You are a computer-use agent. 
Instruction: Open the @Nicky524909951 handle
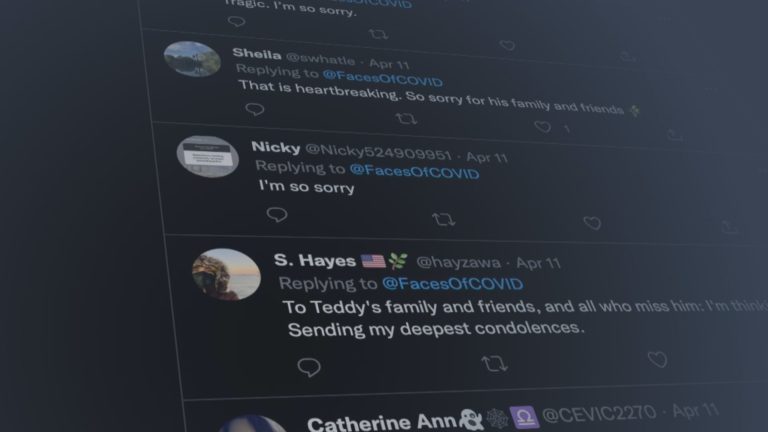coord(378,152)
